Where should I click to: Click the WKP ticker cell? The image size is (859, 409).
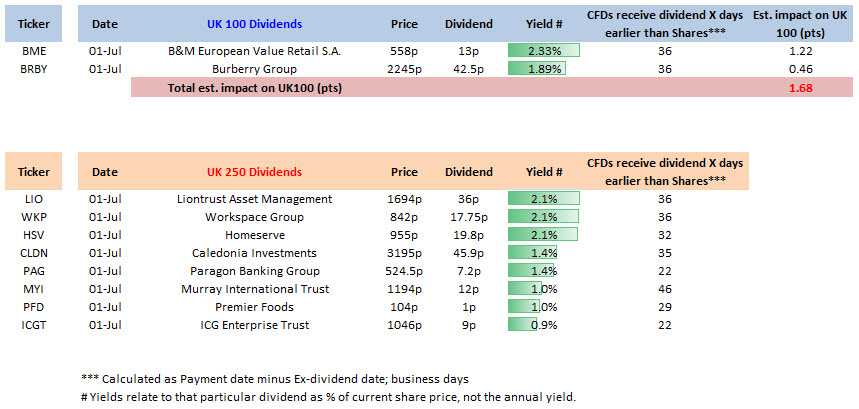33,217
